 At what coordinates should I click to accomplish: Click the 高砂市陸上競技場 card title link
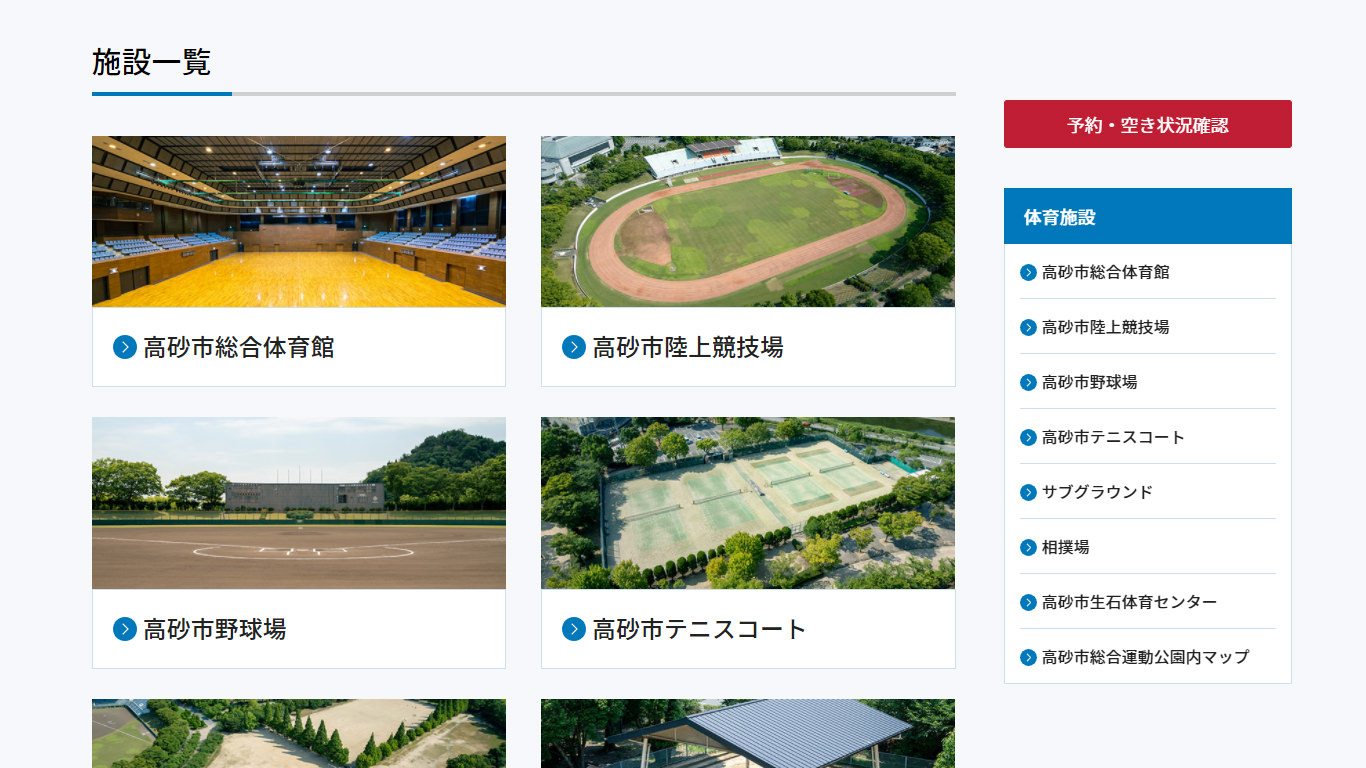pos(688,347)
